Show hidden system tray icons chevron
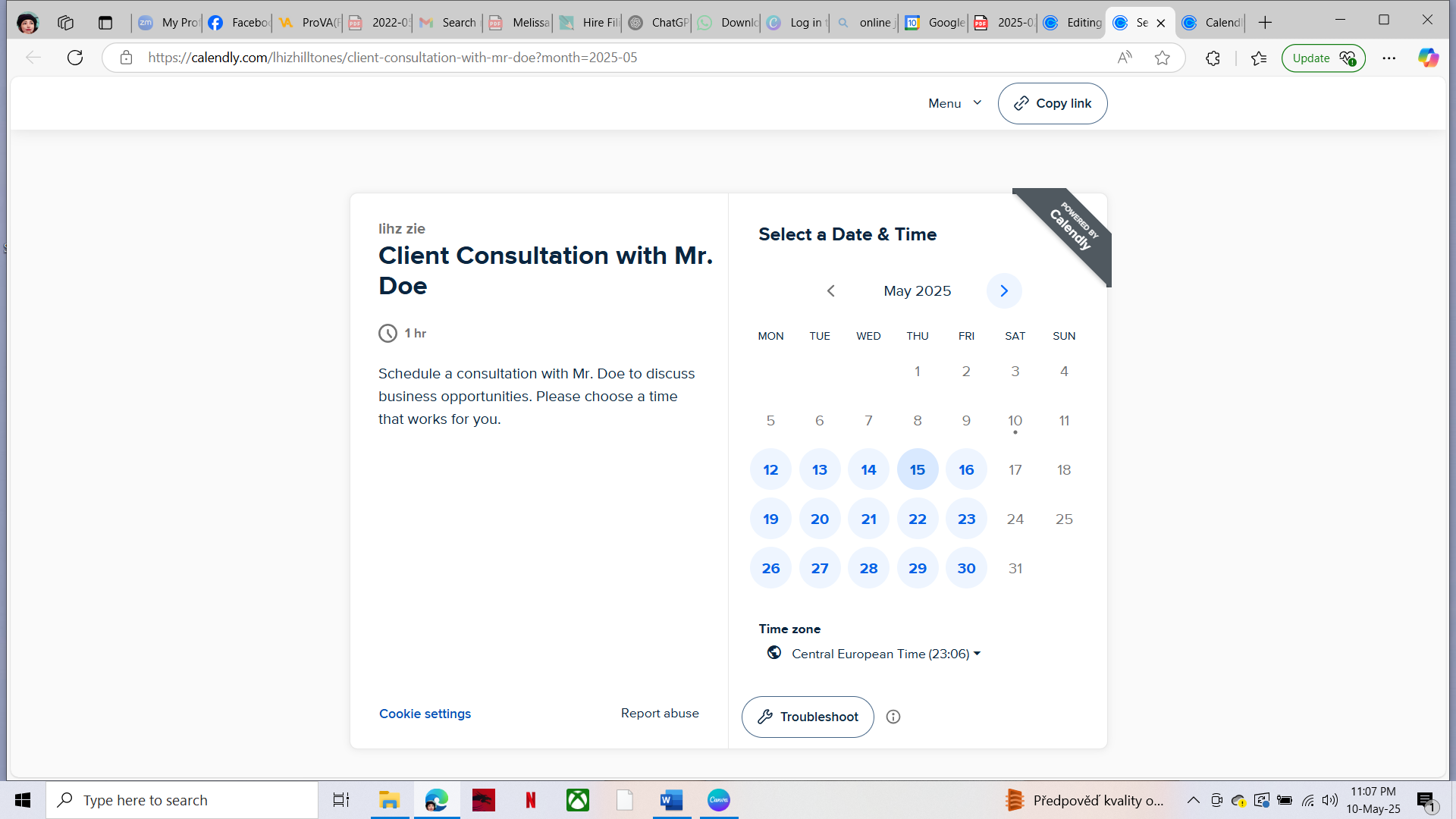The height and width of the screenshot is (819, 1456). 1193,800
